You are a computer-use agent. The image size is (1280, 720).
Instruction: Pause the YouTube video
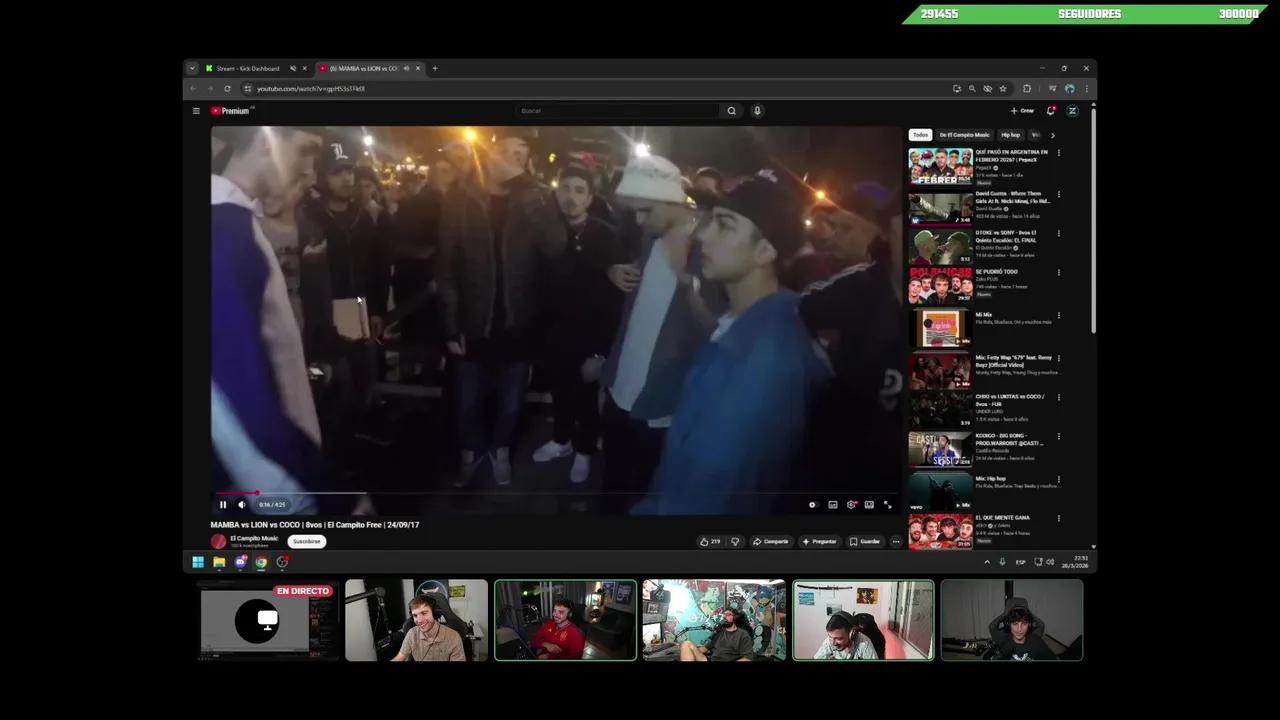coord(223,505)
